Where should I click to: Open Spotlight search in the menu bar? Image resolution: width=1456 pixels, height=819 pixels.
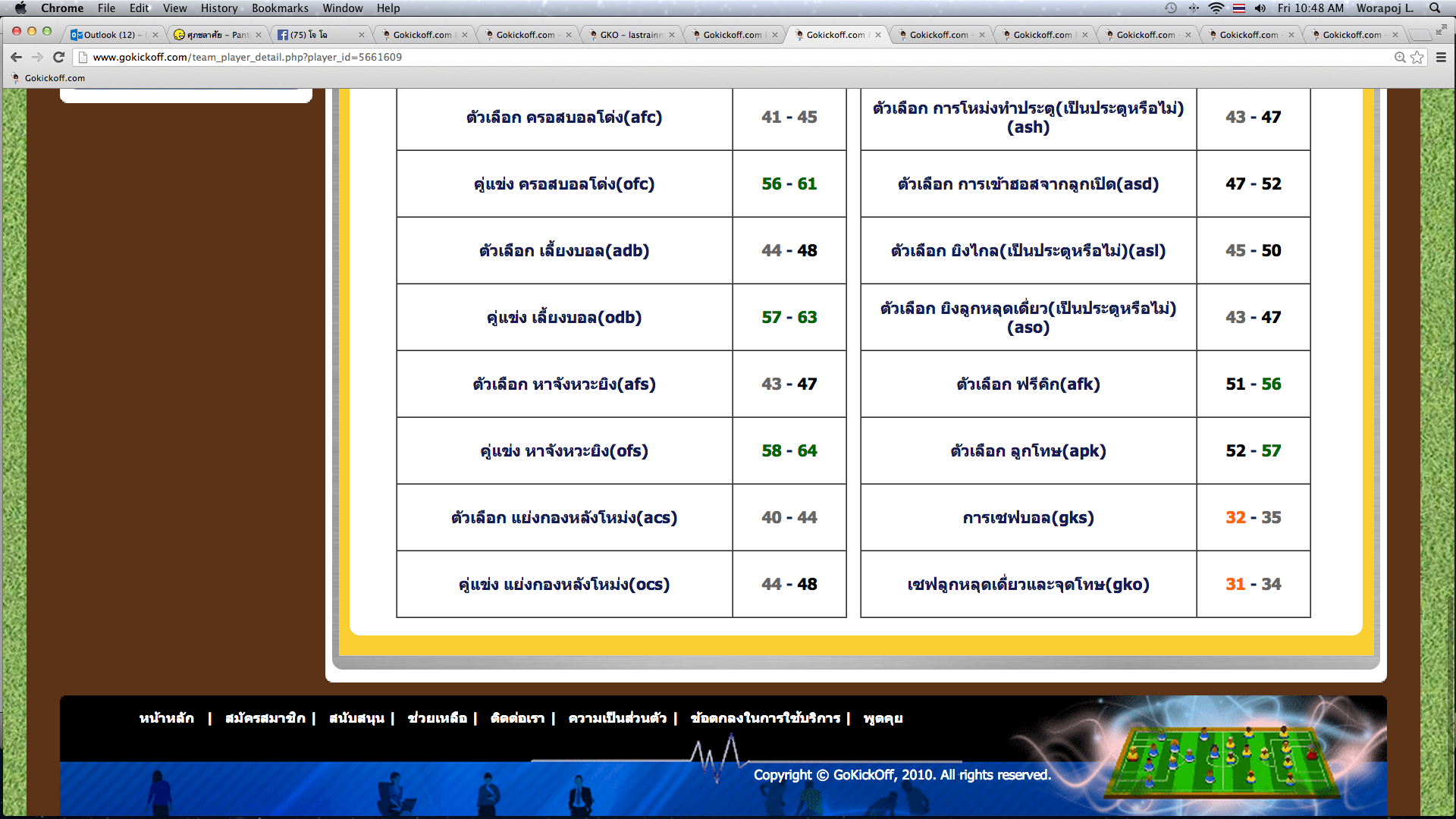(1434, 8)
